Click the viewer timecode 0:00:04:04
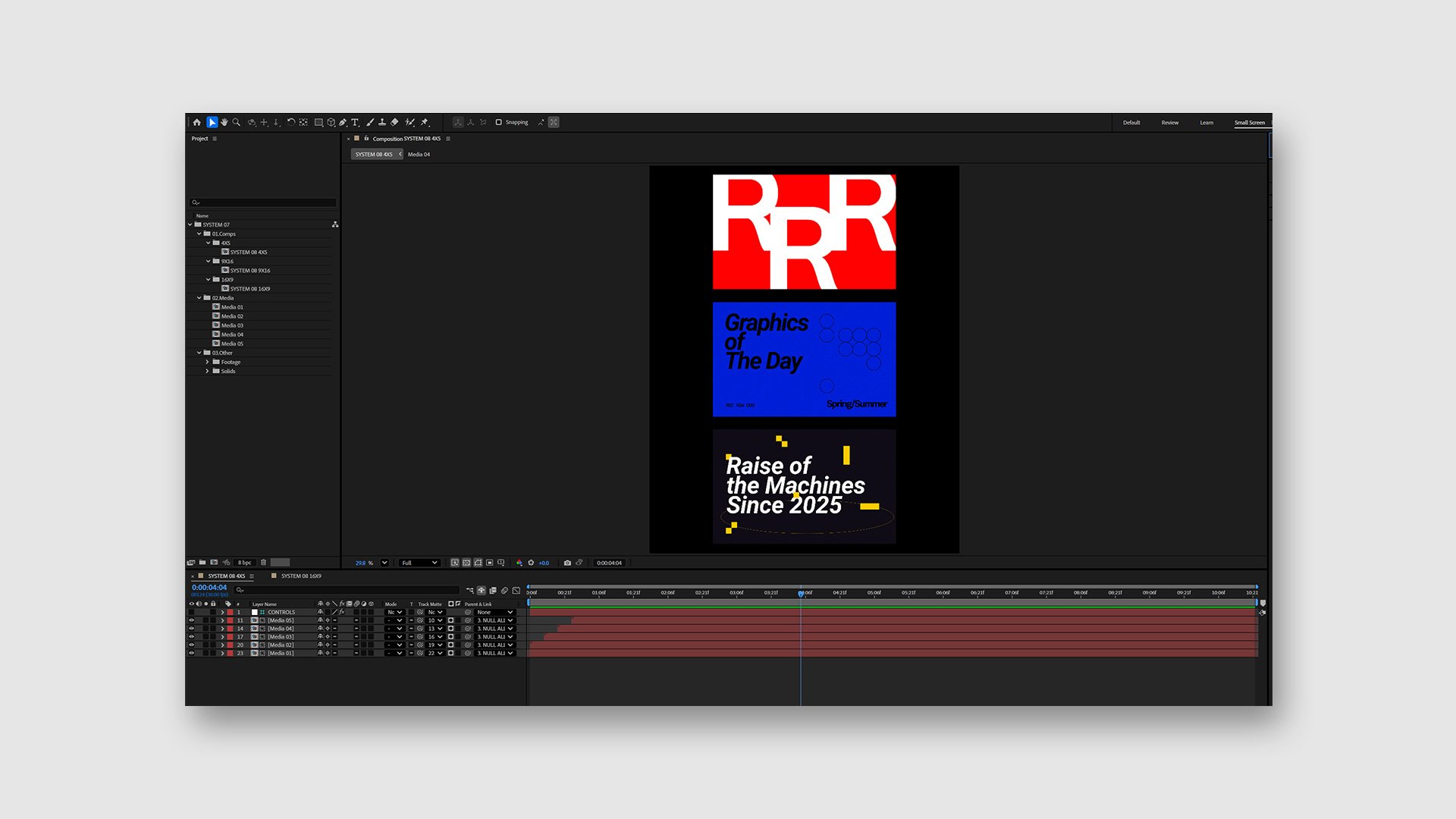1456x819 pixels. pos(609,563)
